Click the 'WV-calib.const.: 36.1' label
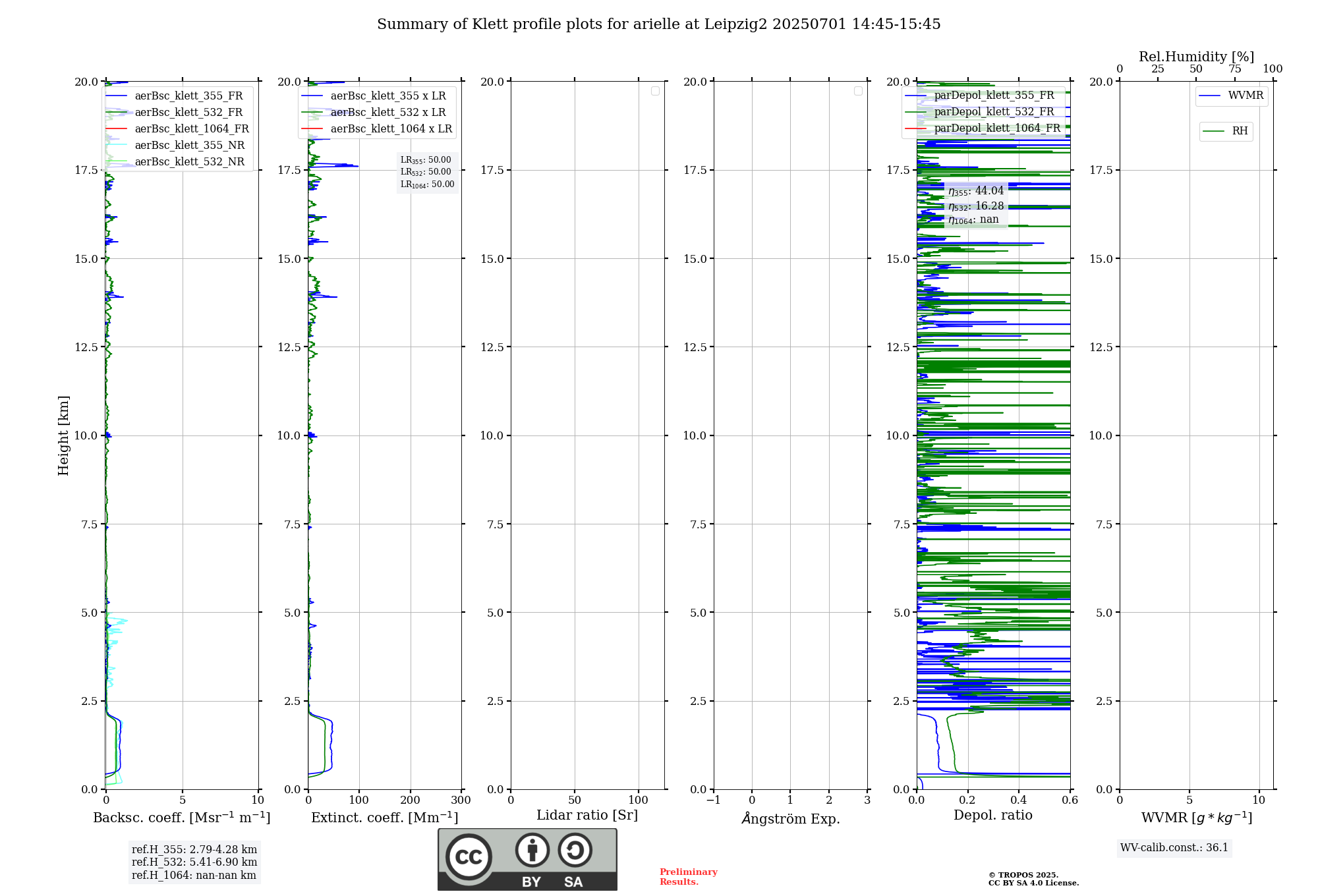 coord(1174,847)
